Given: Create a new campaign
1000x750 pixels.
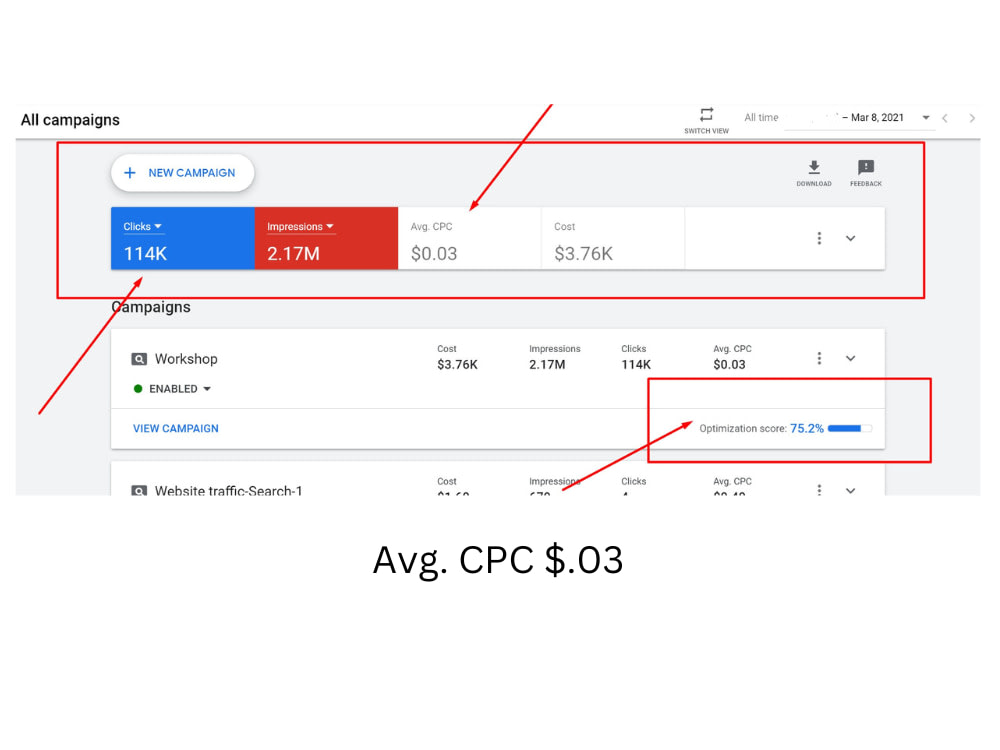Looking at the screenshot, I should [x=182, y=173].
